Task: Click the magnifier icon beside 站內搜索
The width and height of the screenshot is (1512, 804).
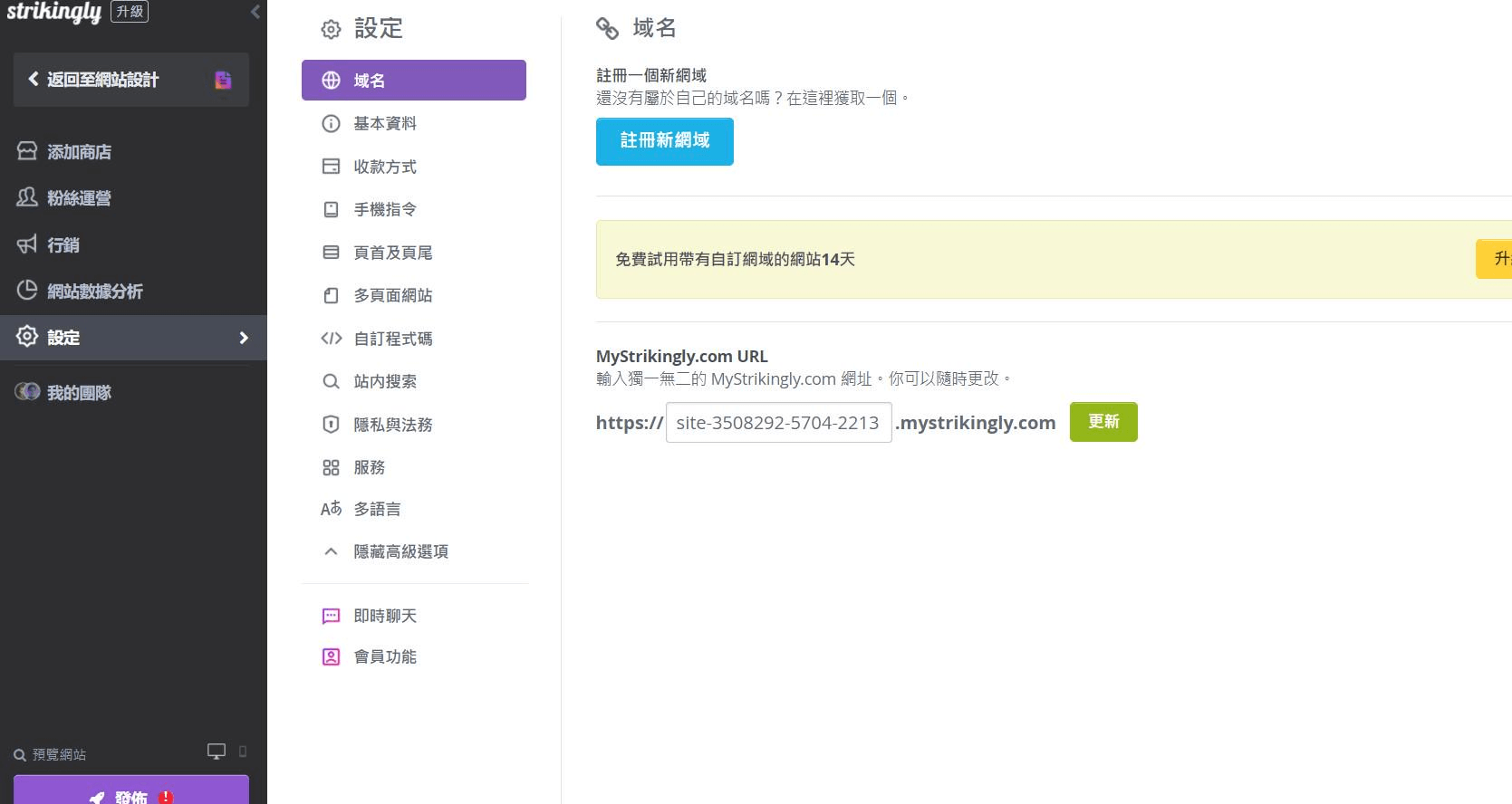Action: 331,381
